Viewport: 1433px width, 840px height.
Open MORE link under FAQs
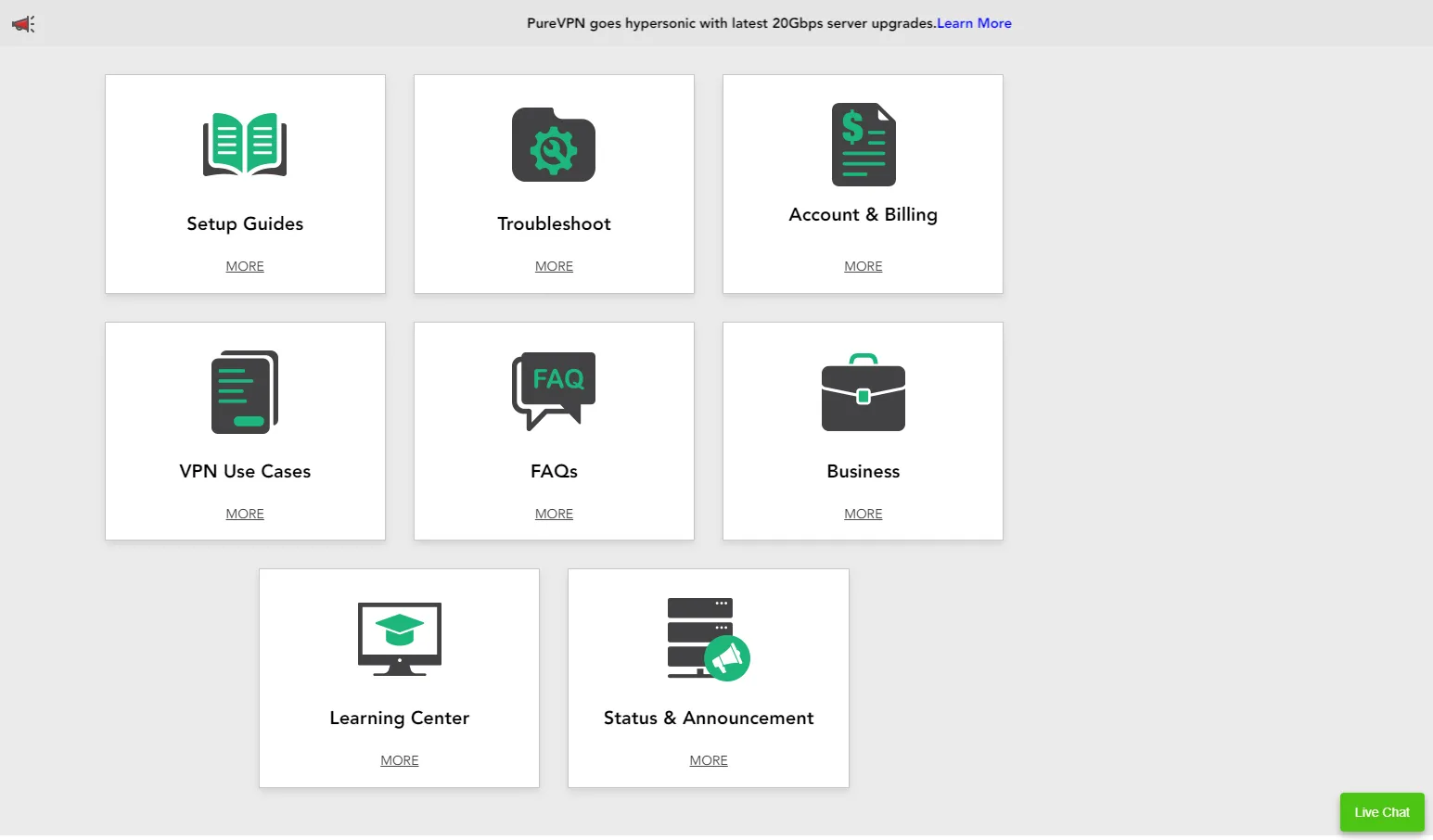[554, 514]
